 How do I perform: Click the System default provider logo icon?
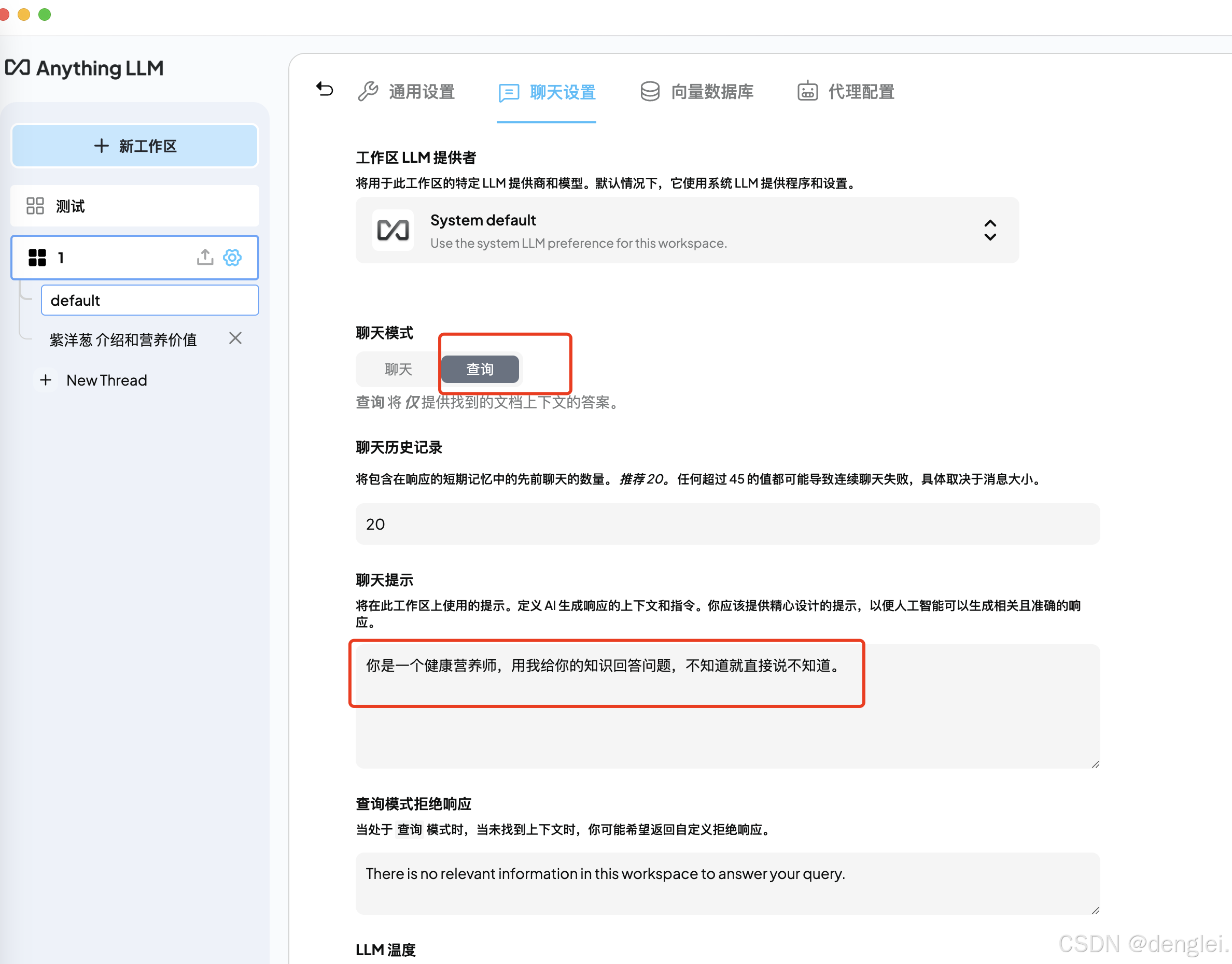point(393,230)
